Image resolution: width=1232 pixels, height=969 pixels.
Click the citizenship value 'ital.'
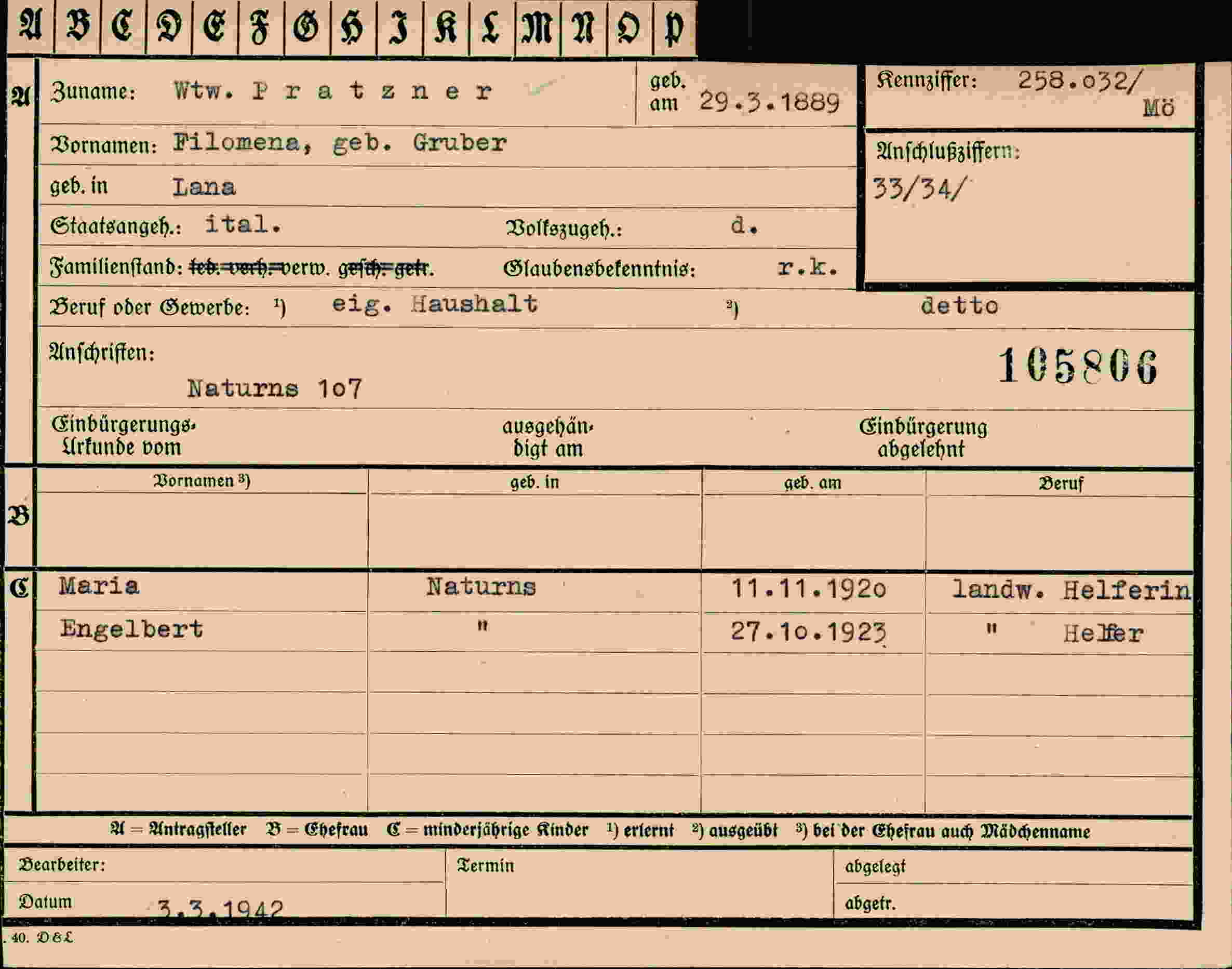(243, 225)
